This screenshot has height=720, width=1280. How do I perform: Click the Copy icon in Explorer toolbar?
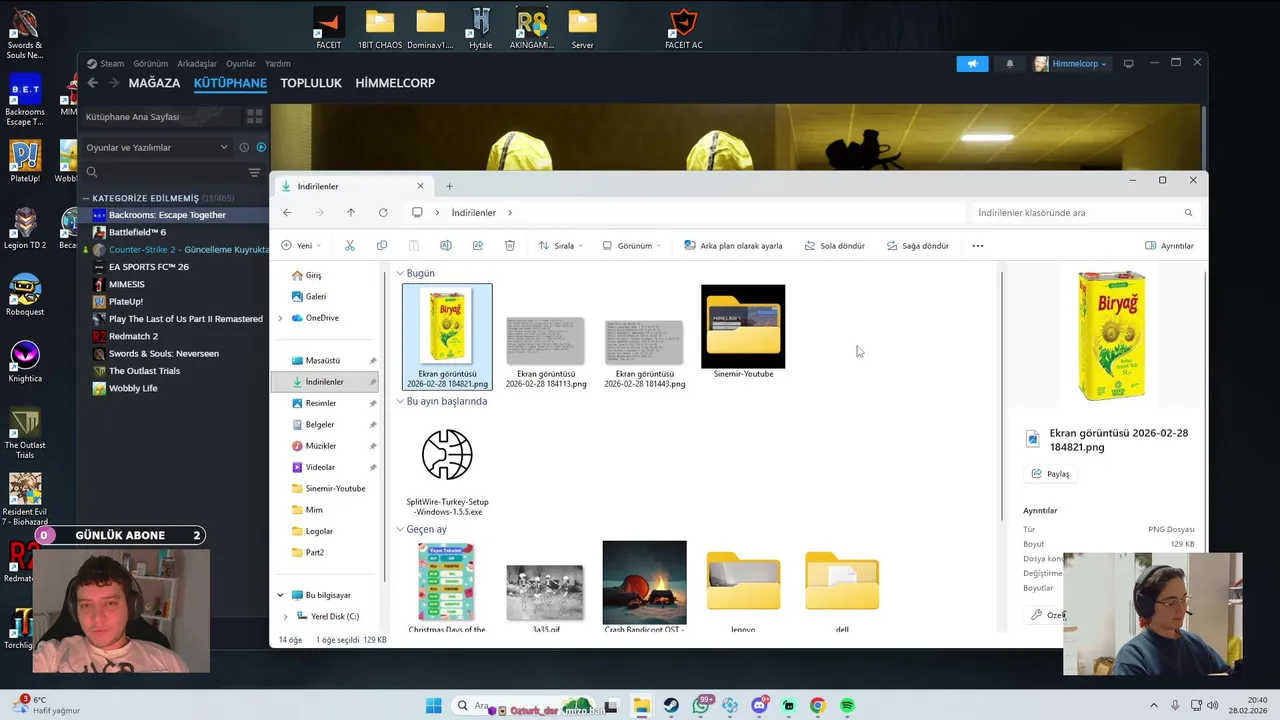pos(381,245)
